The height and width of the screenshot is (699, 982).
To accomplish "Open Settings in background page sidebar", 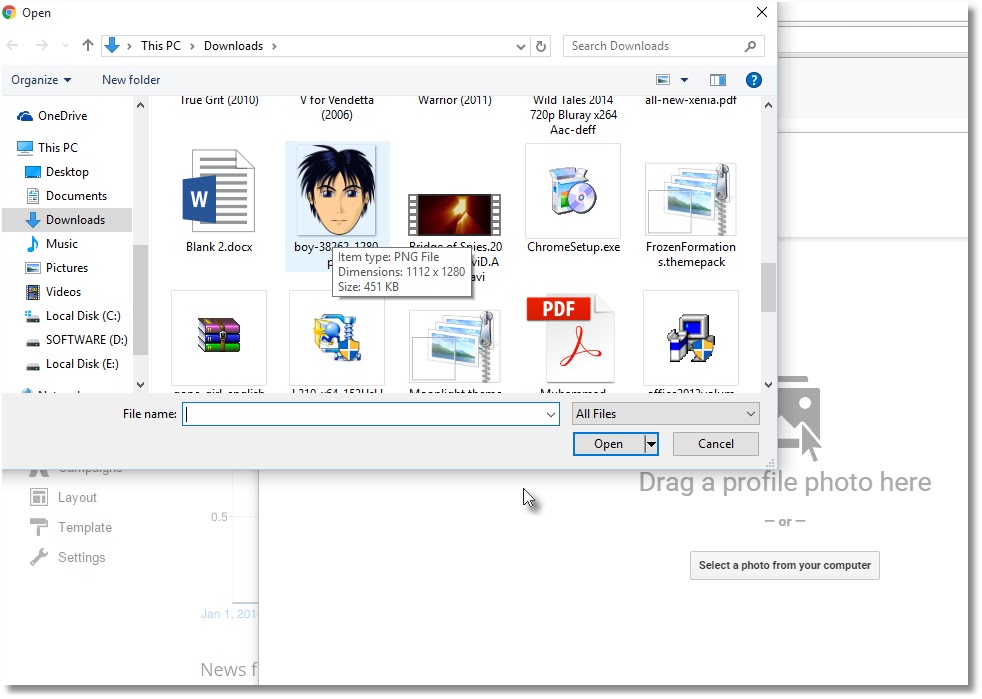I will 68,558.
